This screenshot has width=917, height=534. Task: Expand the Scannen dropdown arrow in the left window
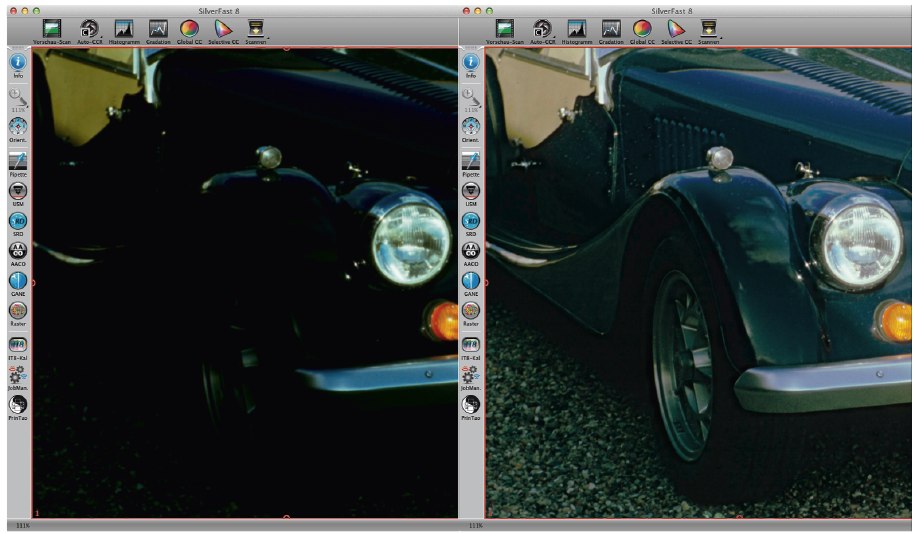(270, 36)
